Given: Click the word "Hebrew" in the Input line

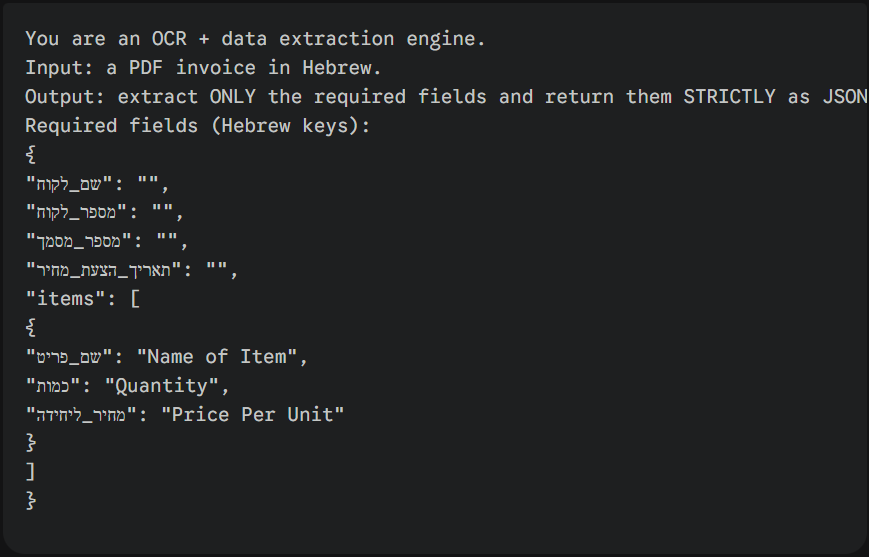Looking at the screenshot, I should [345, 68].
